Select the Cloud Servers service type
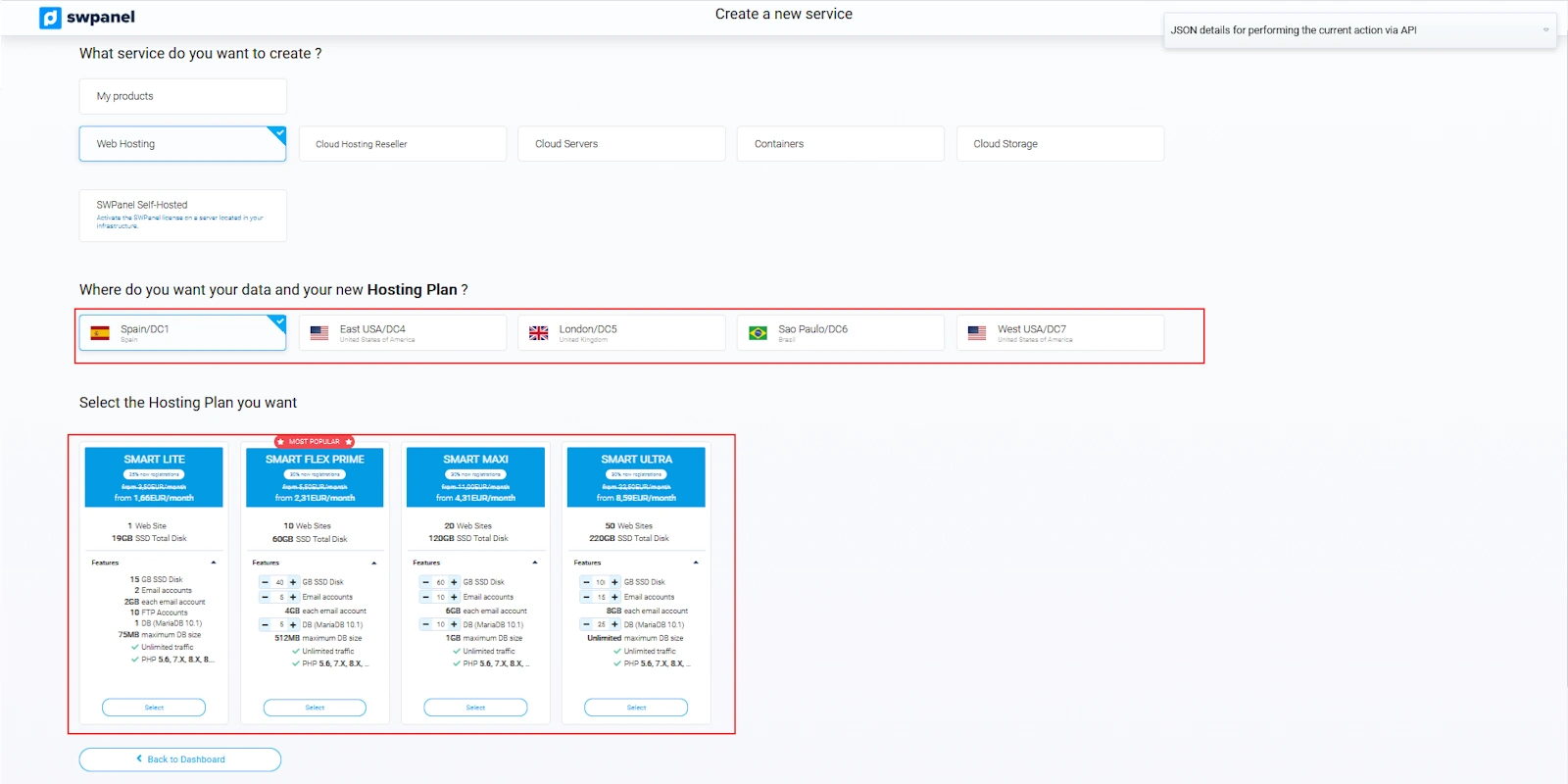This screenshot has height=784, width=1568. pyautogui.click(x=621, y=144)
